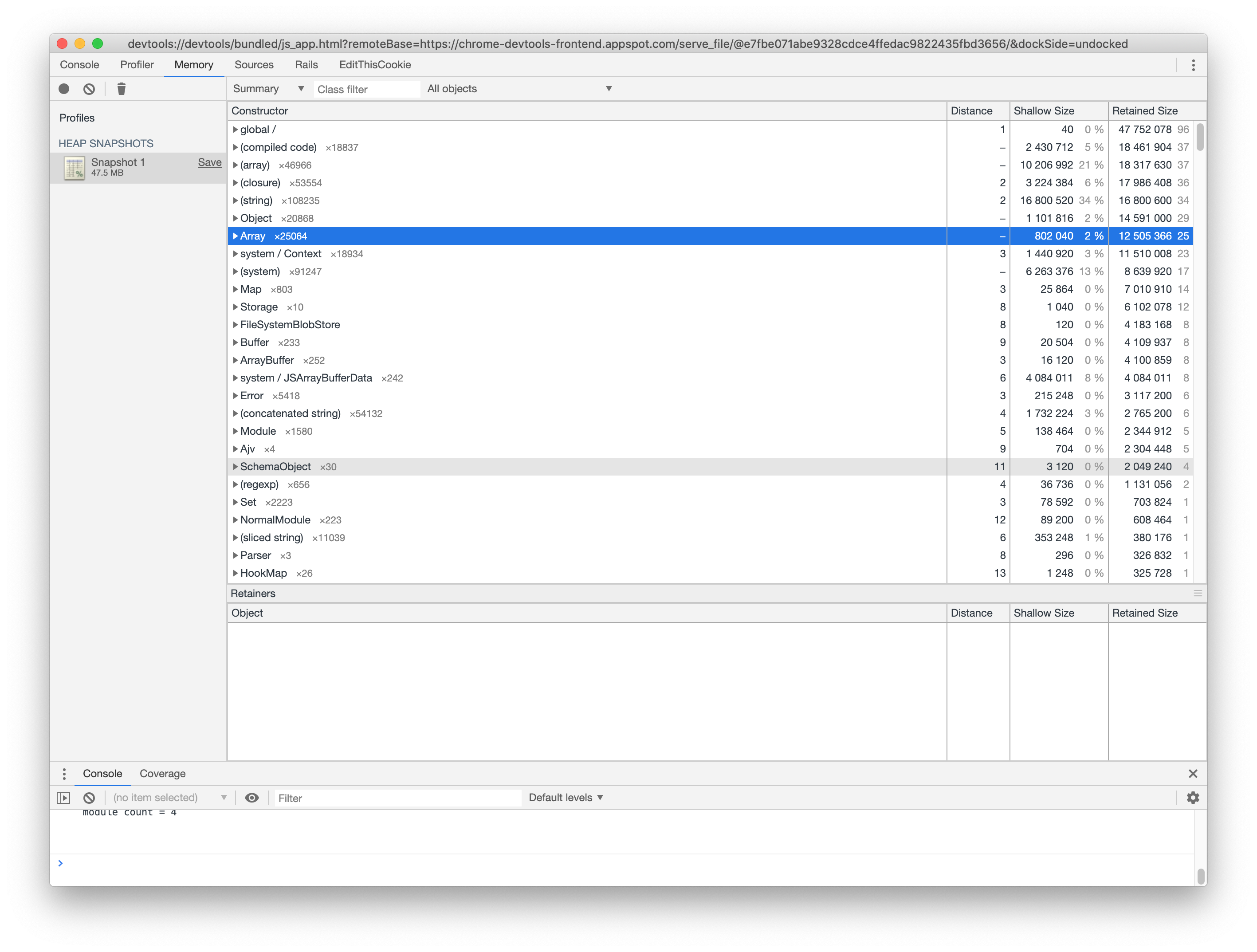The image size is (1257, 952).
Task: Select the (regexp) ×656 row
Action: click(x=710, y=484)
